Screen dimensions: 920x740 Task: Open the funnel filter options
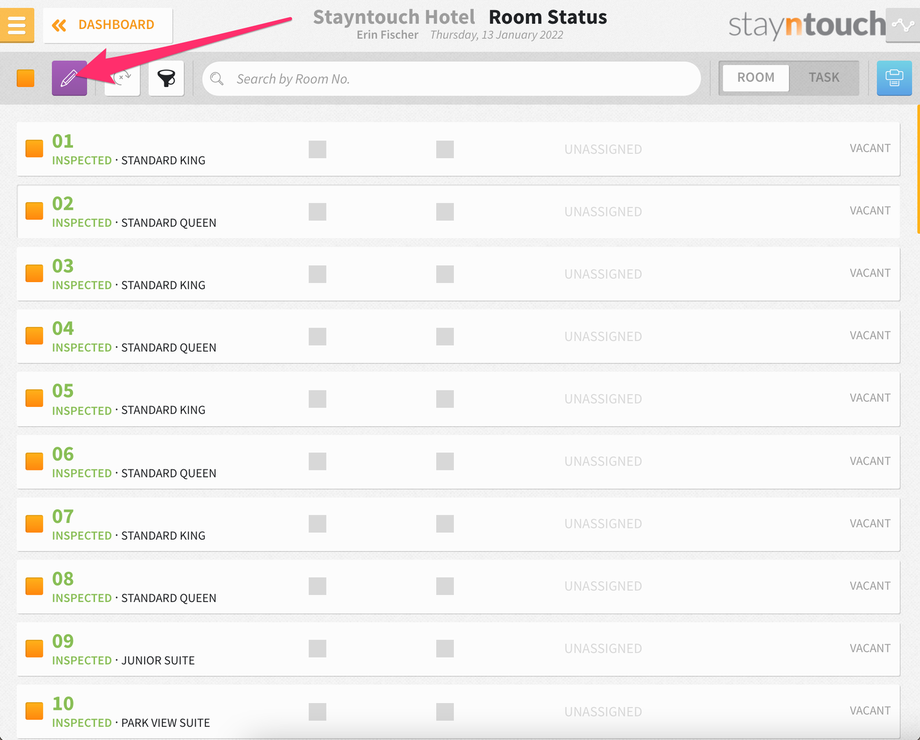pos(166,78)
